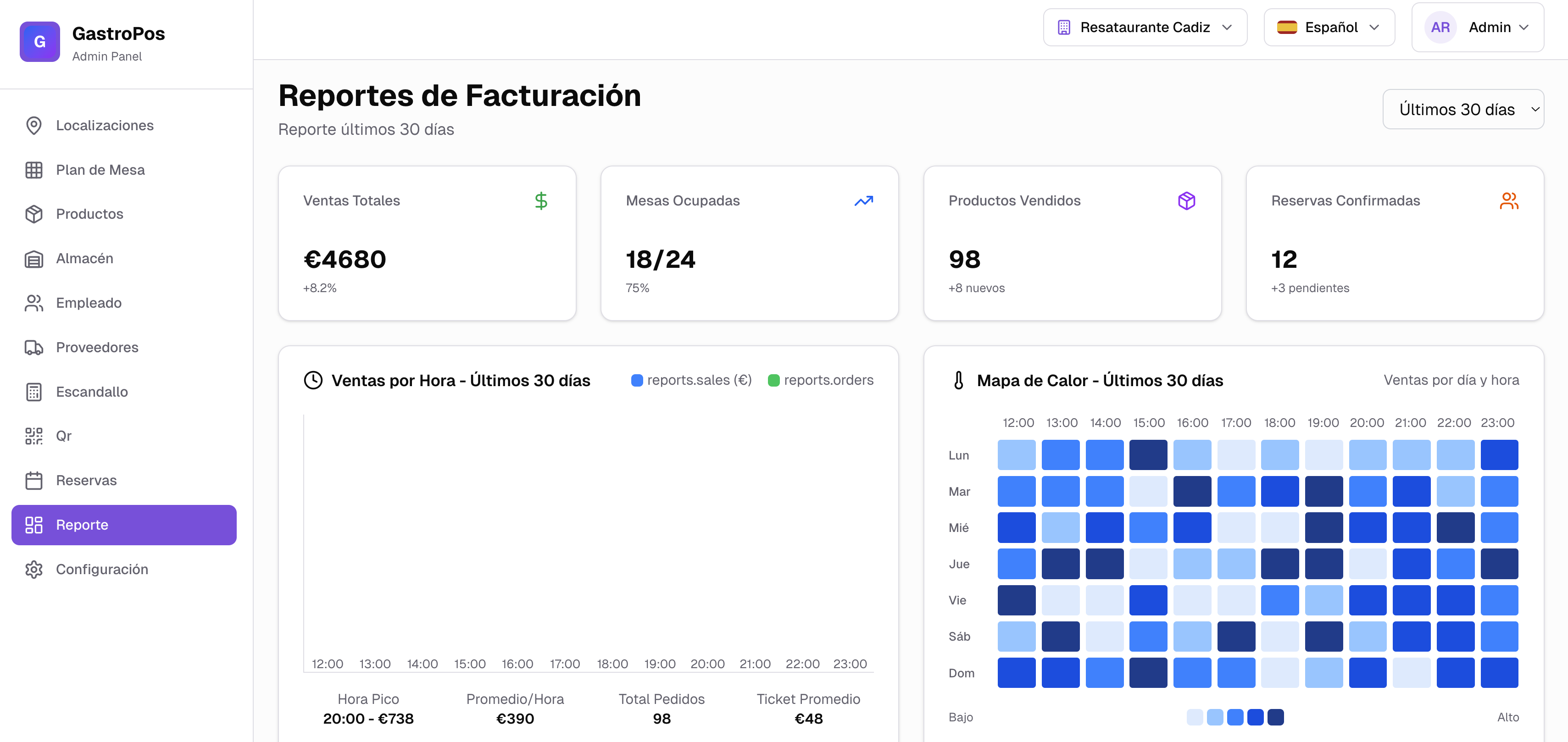Screen dimensions: 1568x742
Task: Click the Localizaciones map pin icon
Action: click(x=33, y=125)
